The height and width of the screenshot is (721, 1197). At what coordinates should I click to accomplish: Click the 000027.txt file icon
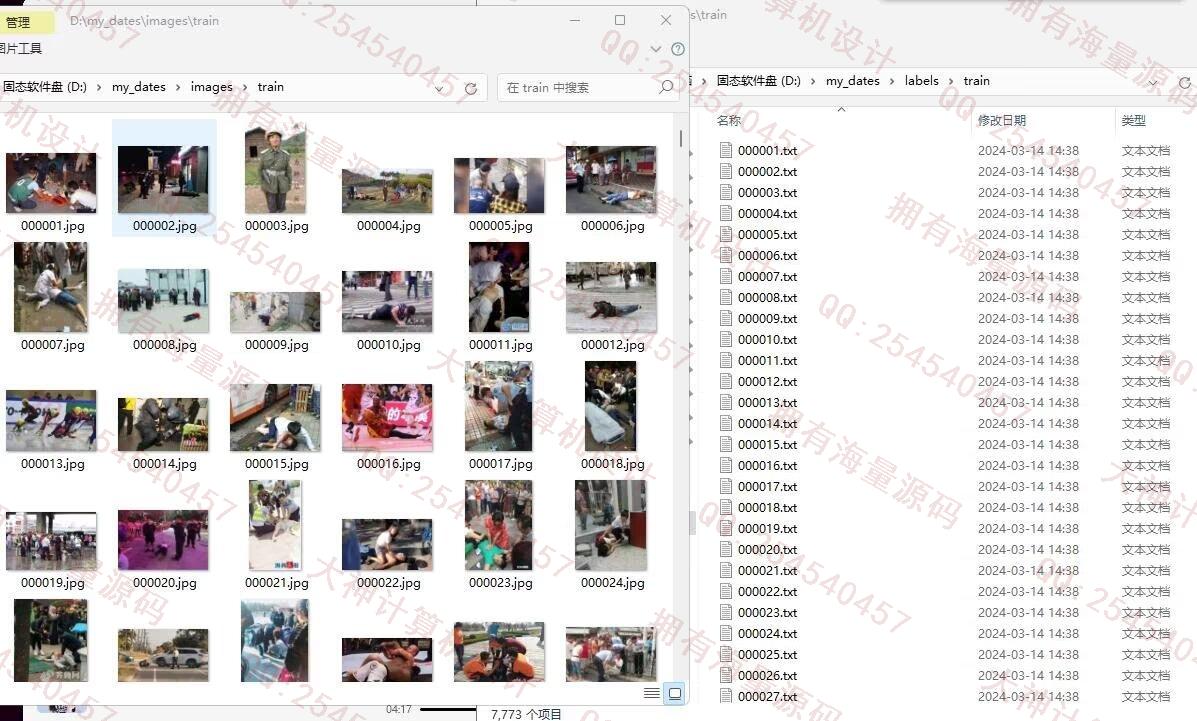(726, 697)
